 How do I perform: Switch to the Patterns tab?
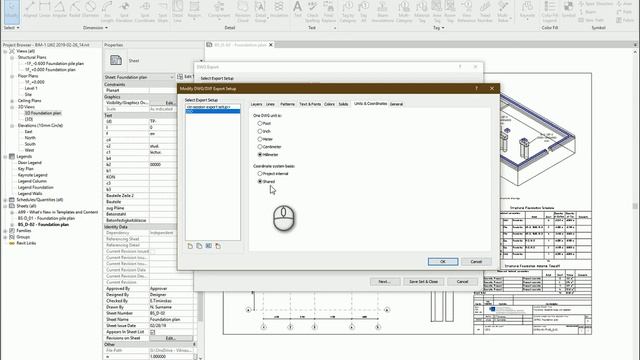coord(287,104)
